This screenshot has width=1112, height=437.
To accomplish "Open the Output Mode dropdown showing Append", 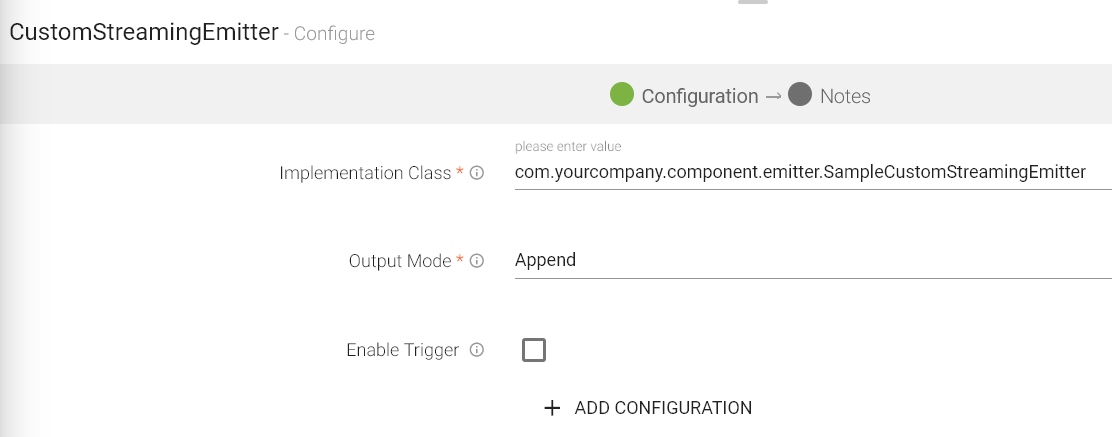I will [x=811, y=260].
